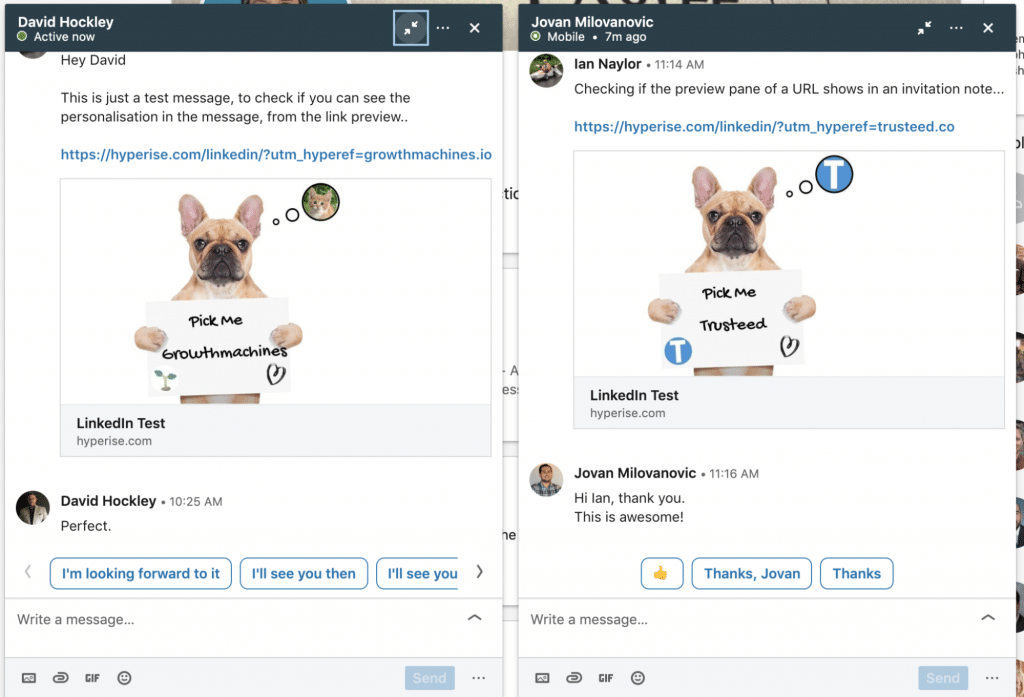Send thumbs up quick reply
The image size is (1024, 697).
661,574
